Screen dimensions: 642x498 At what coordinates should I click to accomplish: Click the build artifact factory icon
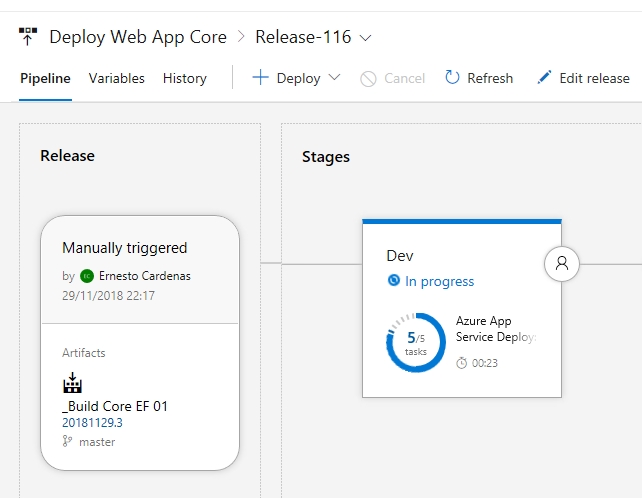coord(72,383)
